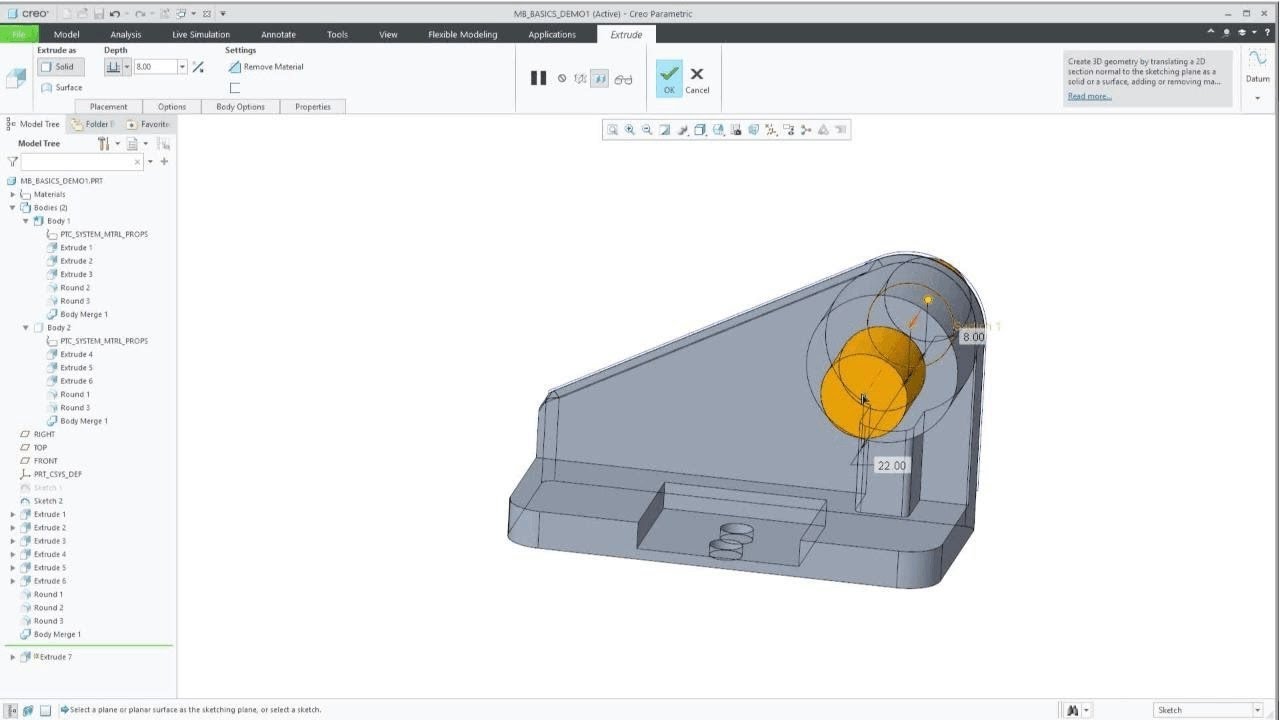Open Model Tree settings tool icon
Viewport: 1280px width, 720px height.
tap(103, 144)
